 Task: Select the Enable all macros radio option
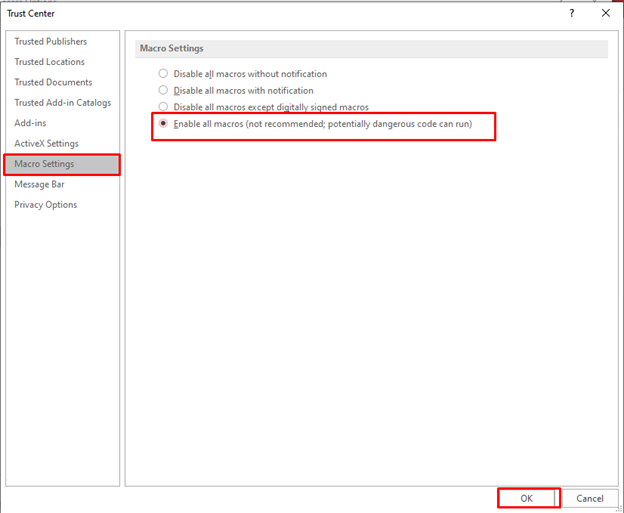pyautogui.click(x=164, y=125)
